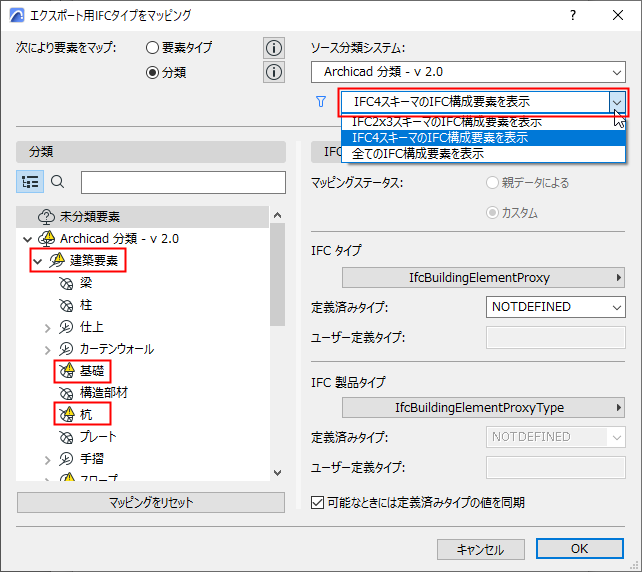Select the 杭 tree item
This screenshot has height=572, width=642.
pos(86,415)
